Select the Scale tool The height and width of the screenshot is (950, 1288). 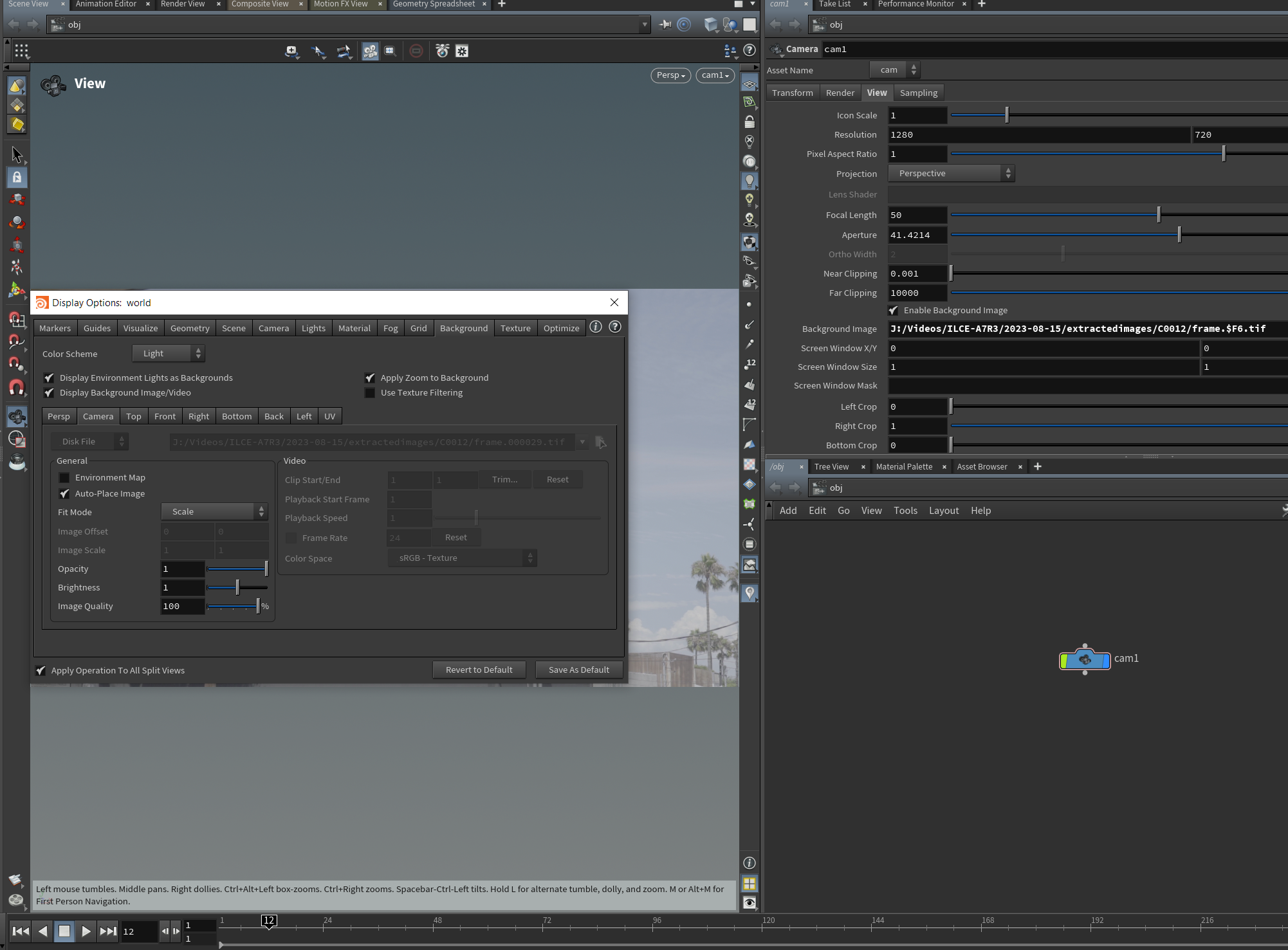tap(17, 244)
